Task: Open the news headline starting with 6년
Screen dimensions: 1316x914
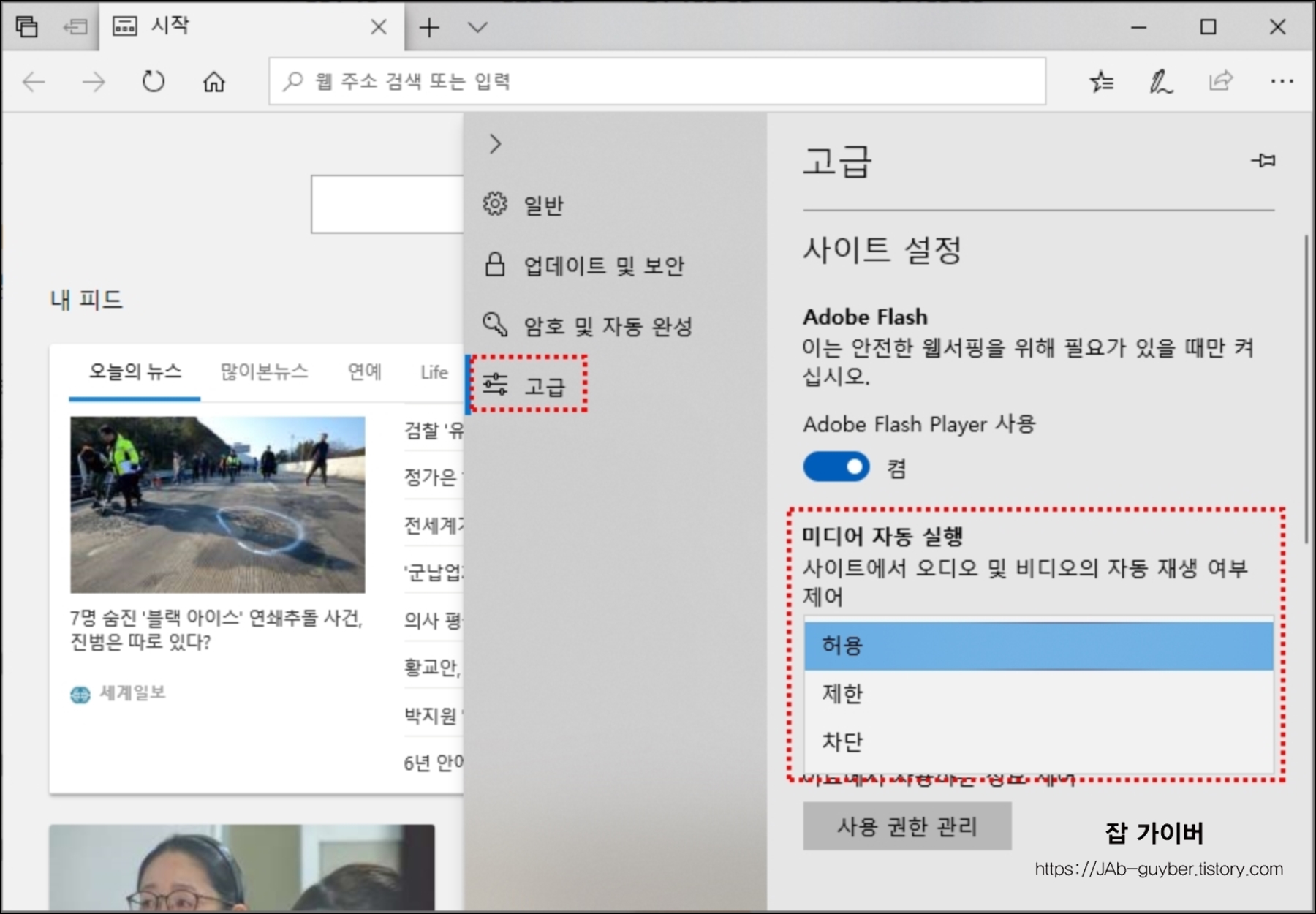Action: click(434, 763)
